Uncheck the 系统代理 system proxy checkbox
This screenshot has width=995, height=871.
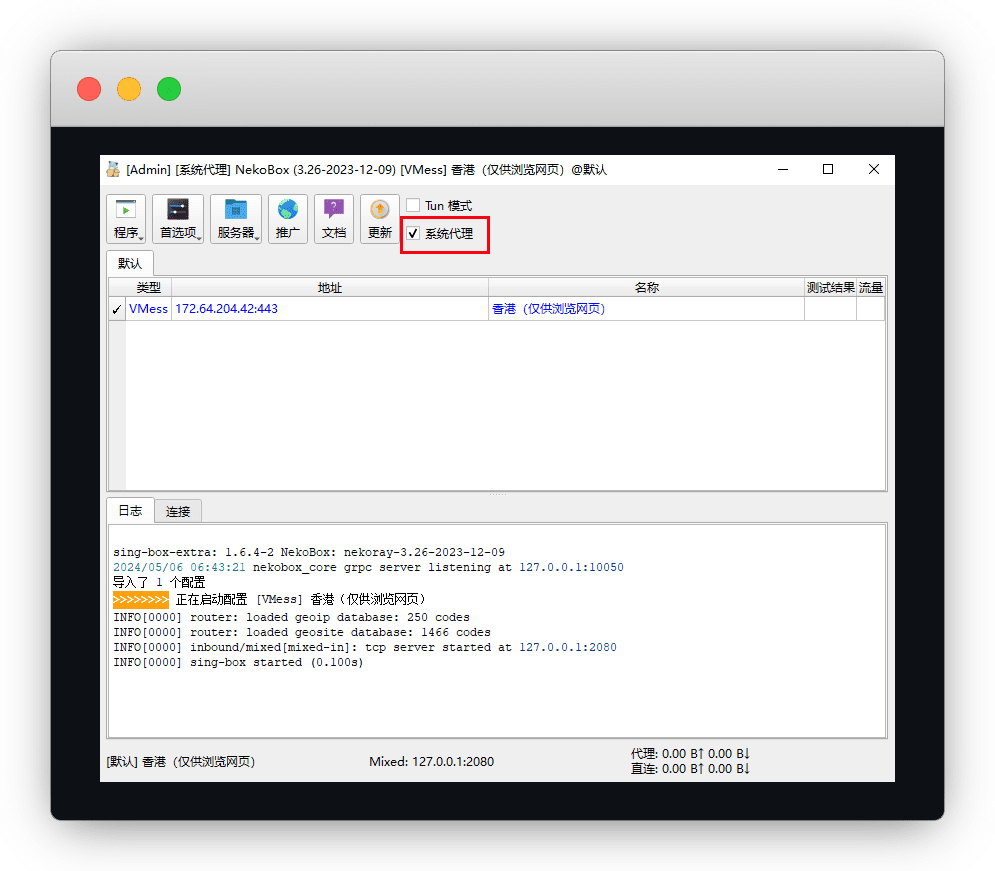pyautogui.click(x=413, y=234)
